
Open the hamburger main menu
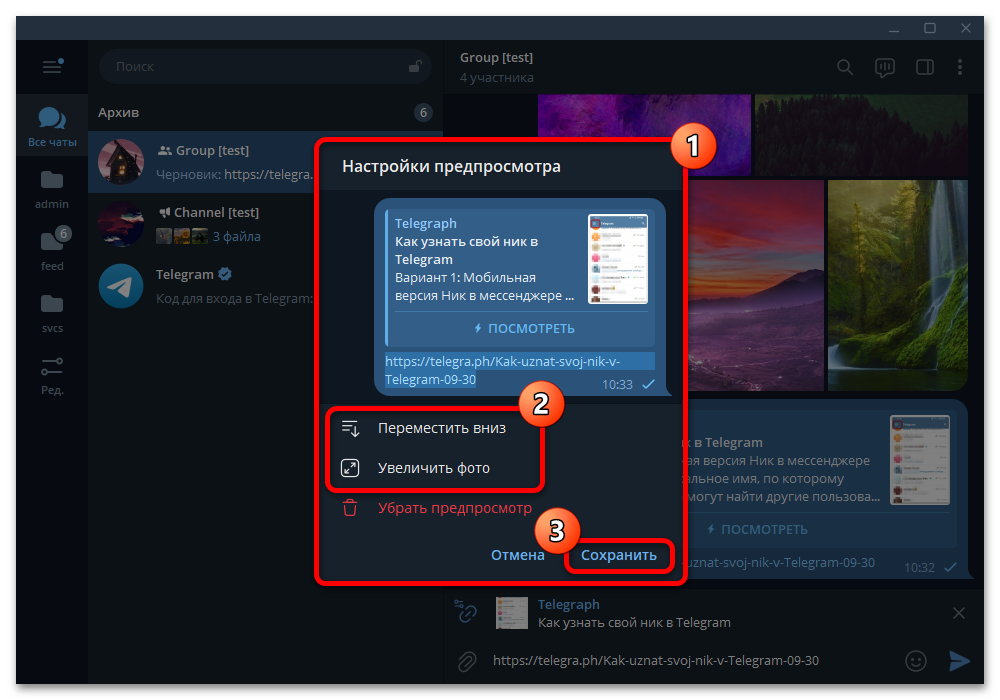52,66
